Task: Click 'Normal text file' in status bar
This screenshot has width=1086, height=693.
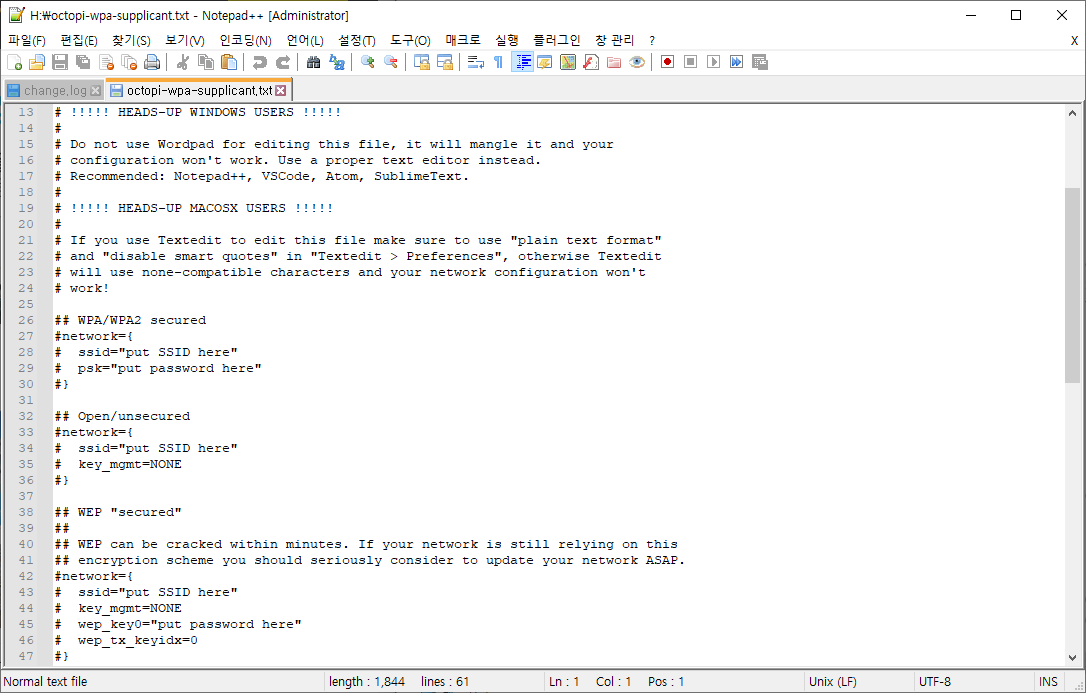Action: (46, 682)
